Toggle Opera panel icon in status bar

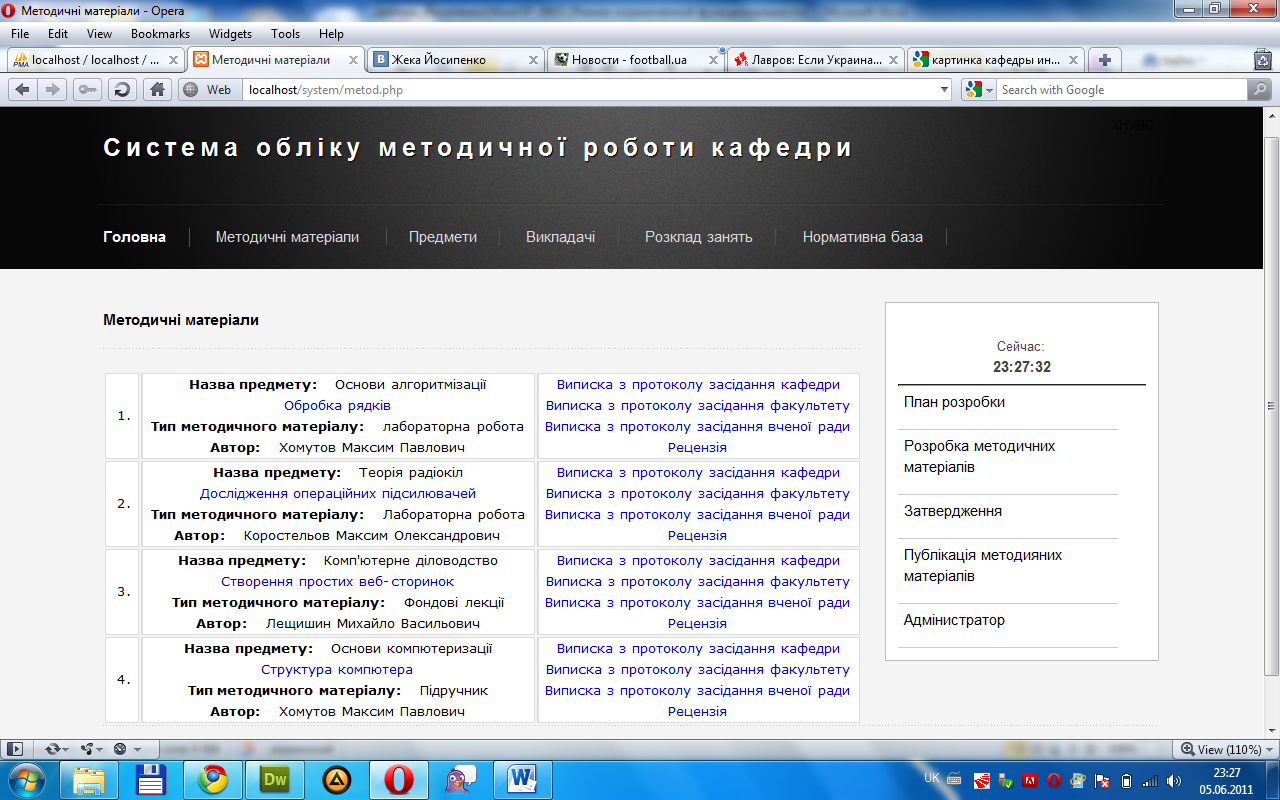coord(15,748)
